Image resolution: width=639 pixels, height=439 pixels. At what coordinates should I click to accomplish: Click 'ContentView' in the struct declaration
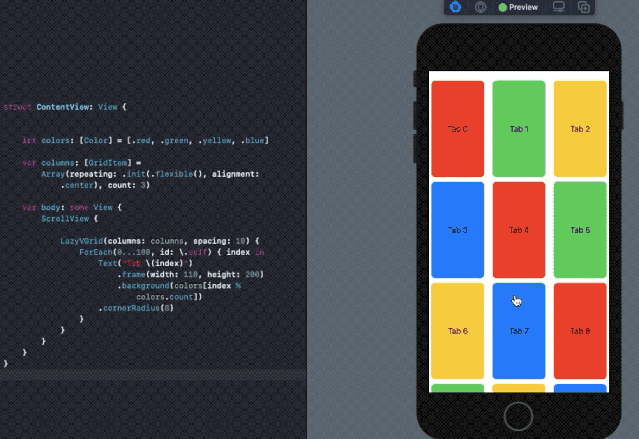pos(62,107)
